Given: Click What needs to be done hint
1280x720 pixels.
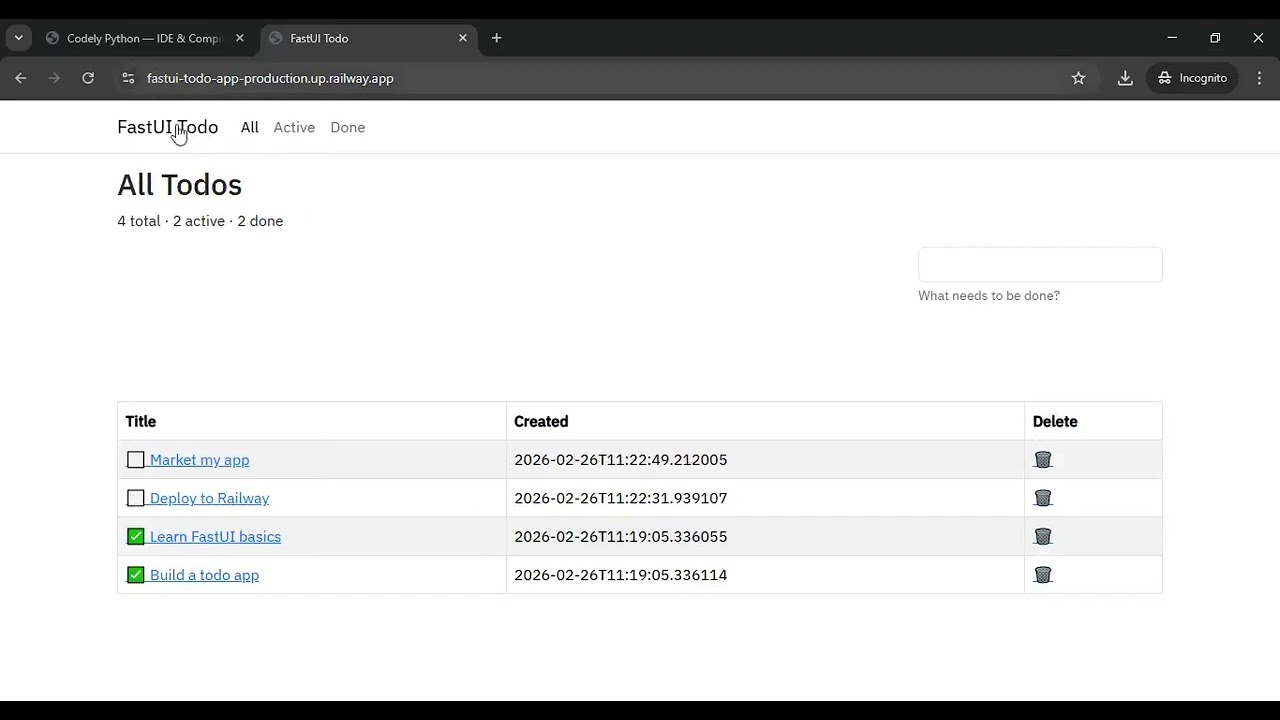Looking at the screenshot, I should (x=989, y=296).
